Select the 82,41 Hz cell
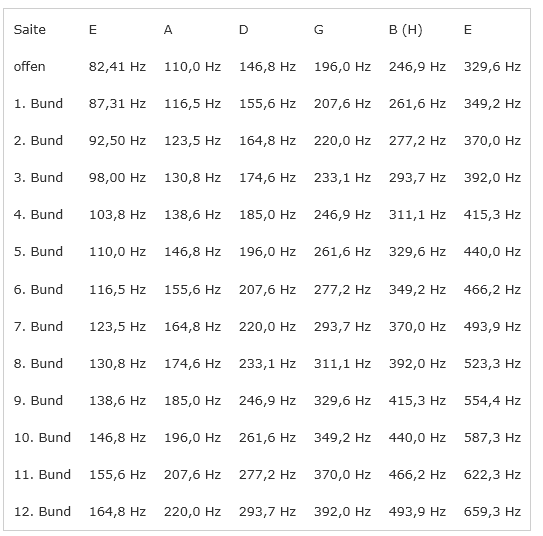This screenshot has width=543, height=536. point(117,66)
